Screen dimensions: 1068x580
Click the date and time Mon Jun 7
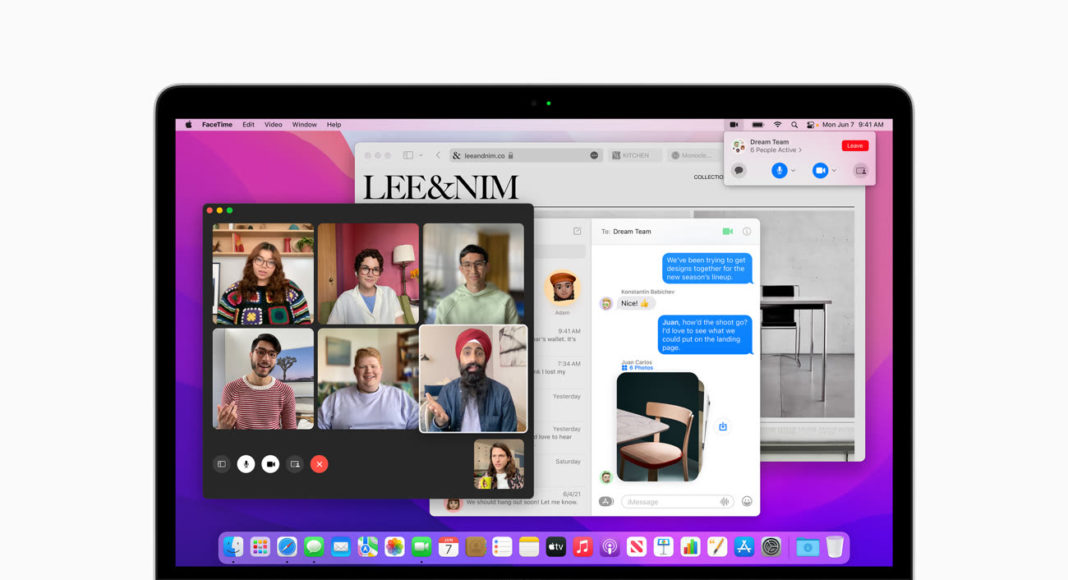(853, 125)
